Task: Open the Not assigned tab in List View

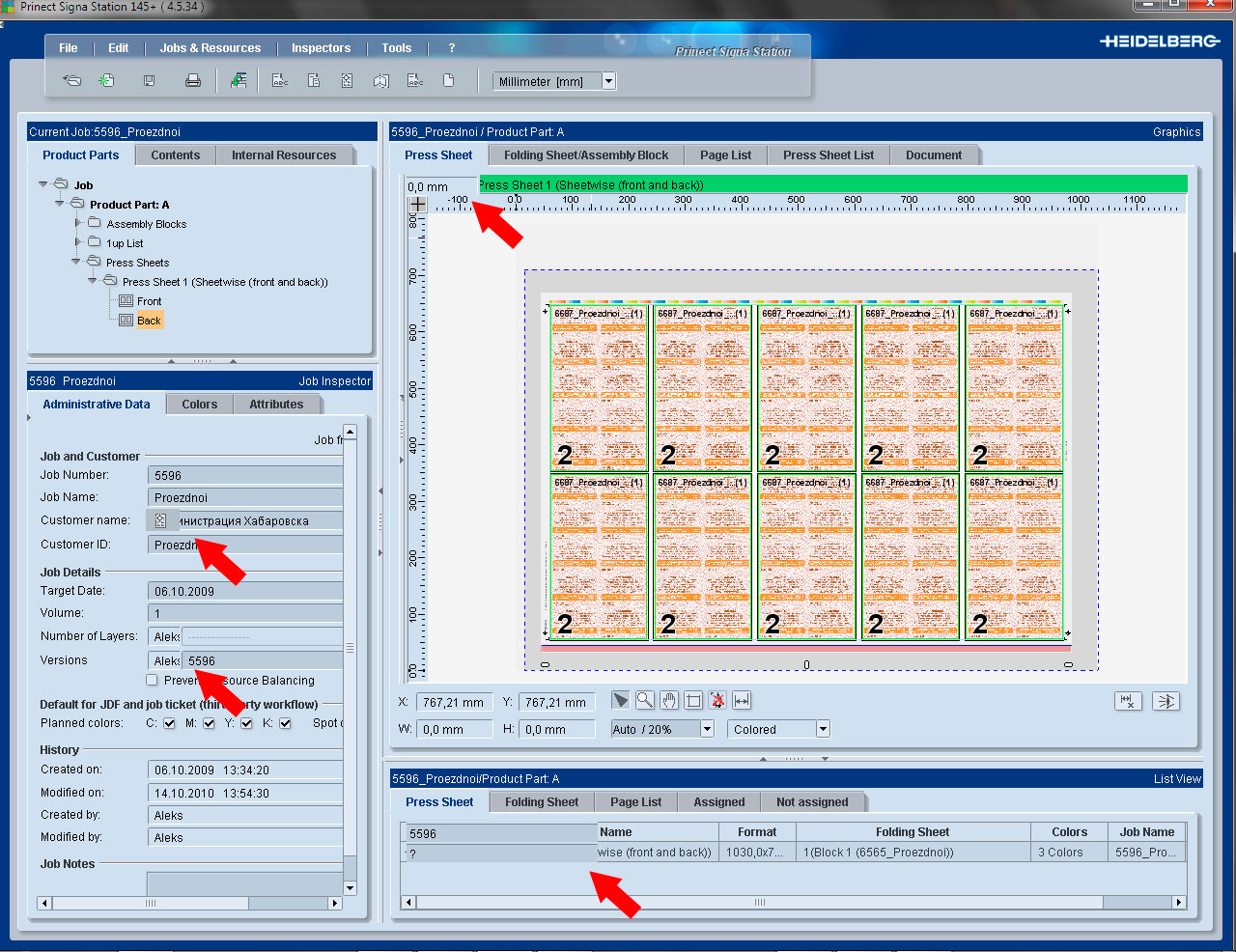Action: (x=812, y=801)
